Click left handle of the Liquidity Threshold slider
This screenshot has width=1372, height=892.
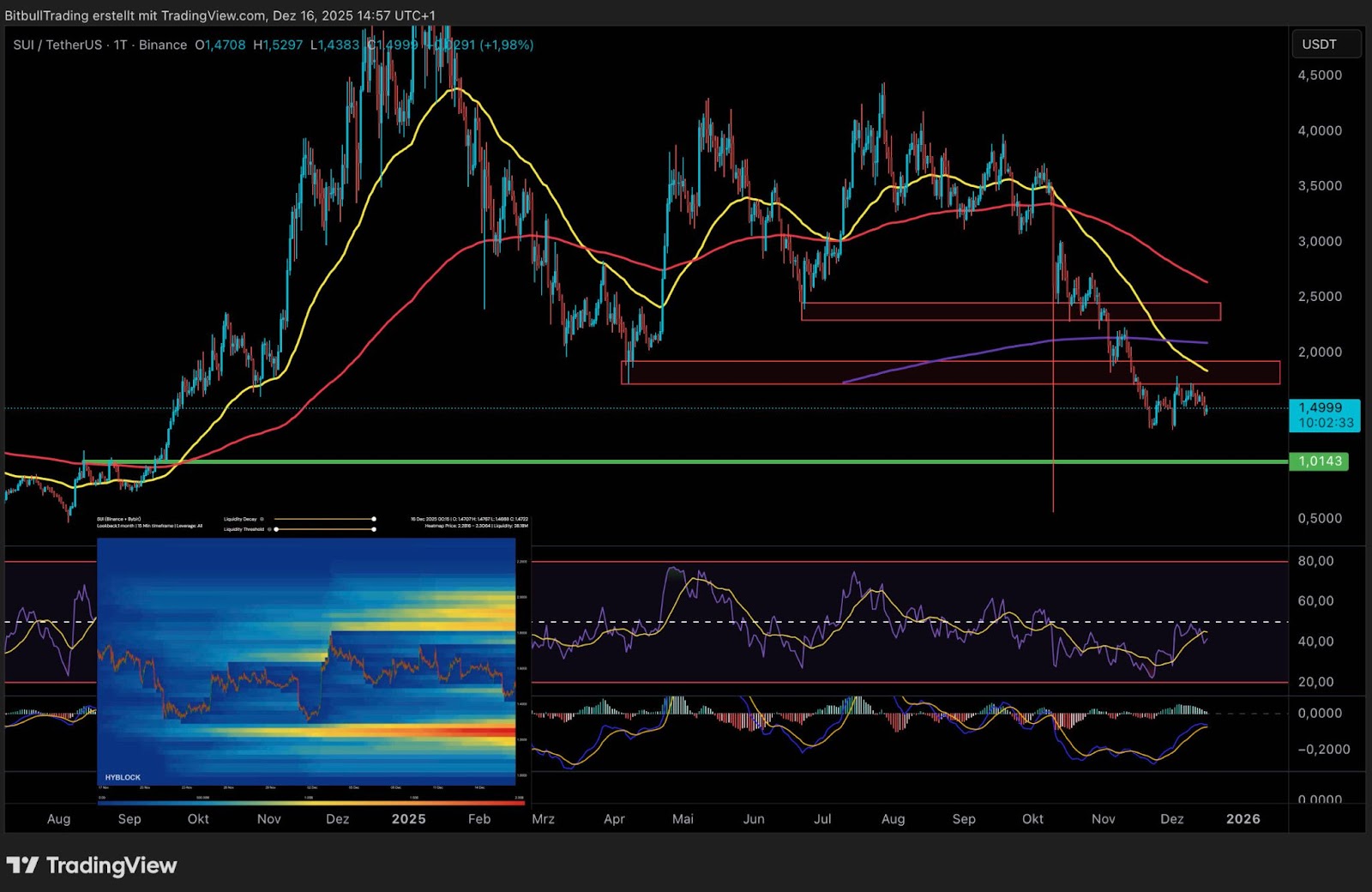pos(276,529)
